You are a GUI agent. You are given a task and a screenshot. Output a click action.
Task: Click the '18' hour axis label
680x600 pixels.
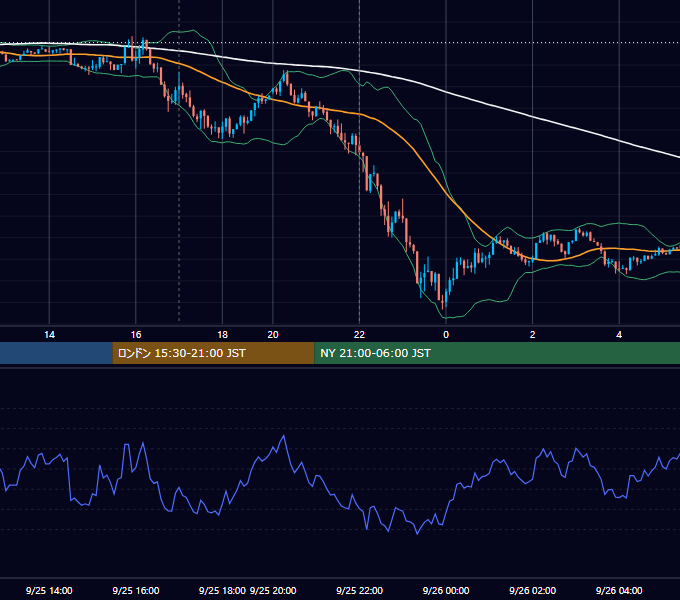pyautogui.click(x=222, y=335)
